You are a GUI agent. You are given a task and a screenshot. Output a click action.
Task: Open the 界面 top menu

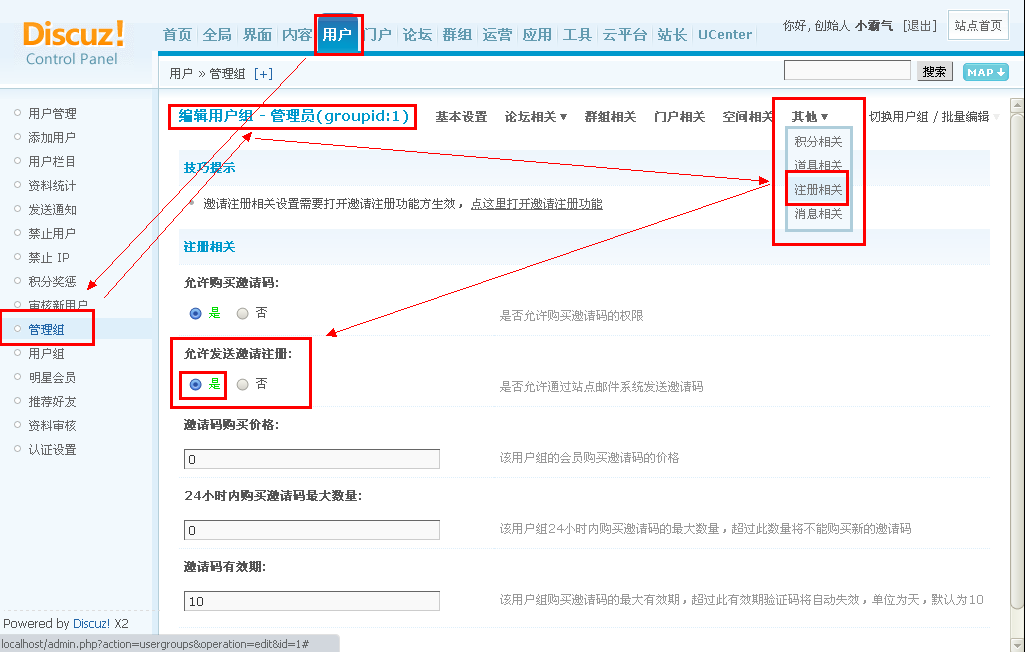(x=258, y=35)
